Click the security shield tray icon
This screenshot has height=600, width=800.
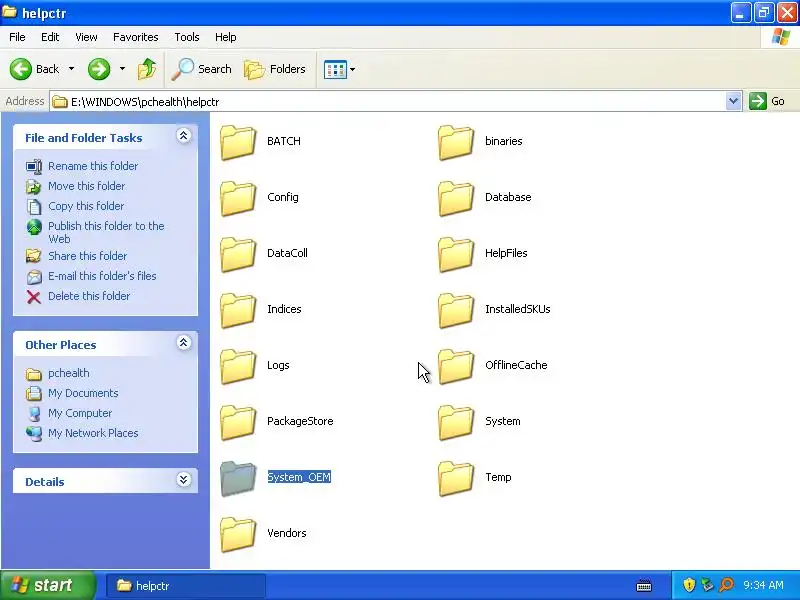click(689, 585)
